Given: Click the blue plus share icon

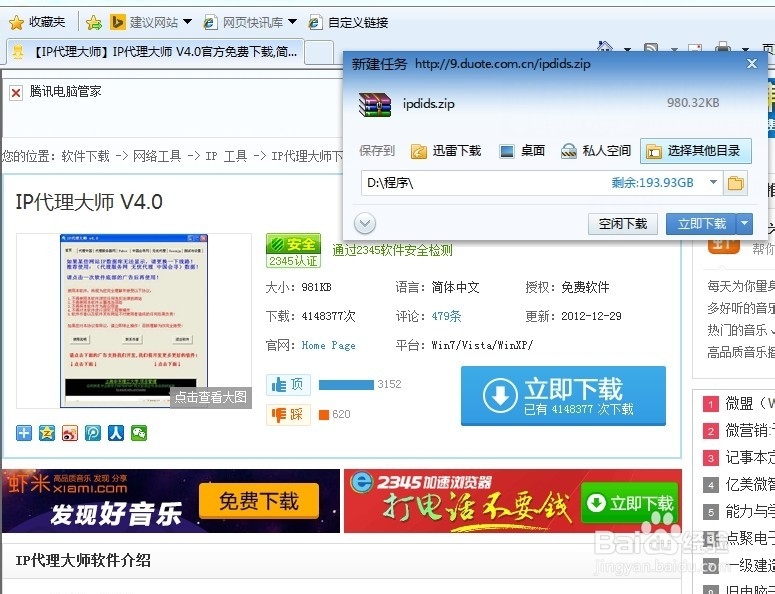Looking at the screenshot, I should coord(24,433).
